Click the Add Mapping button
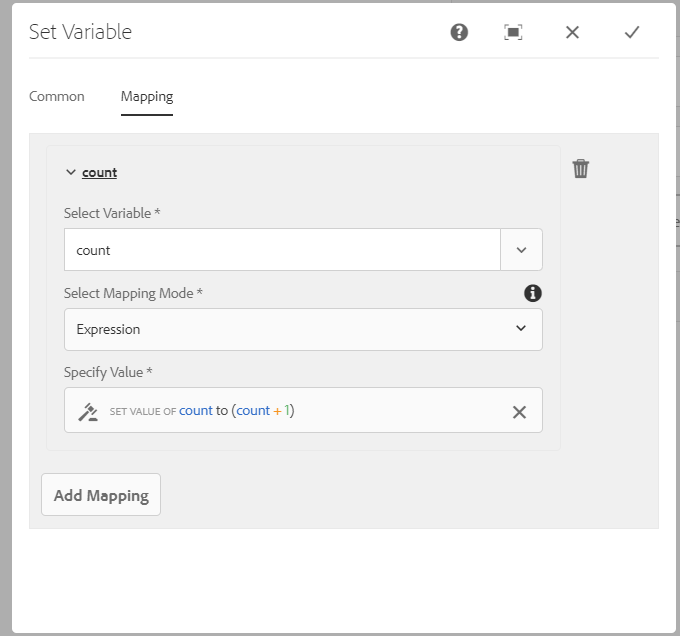The image size is (680, 636). click(x=101, y=495)
